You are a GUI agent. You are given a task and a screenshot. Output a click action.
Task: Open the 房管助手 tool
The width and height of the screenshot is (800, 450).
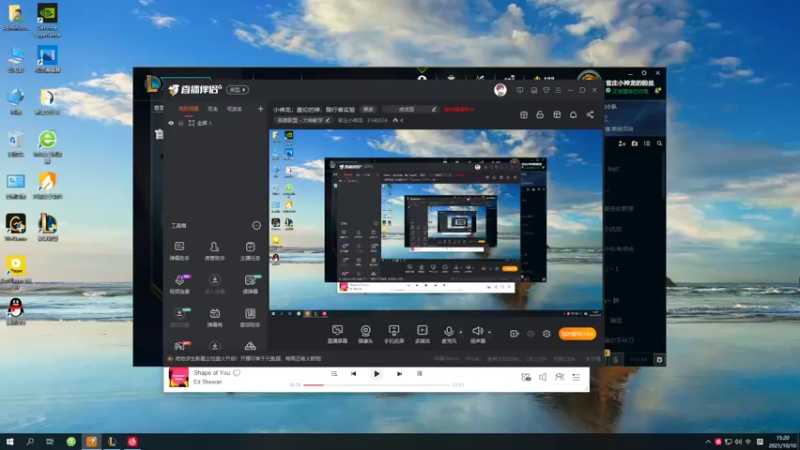click(x=214, y=251)
